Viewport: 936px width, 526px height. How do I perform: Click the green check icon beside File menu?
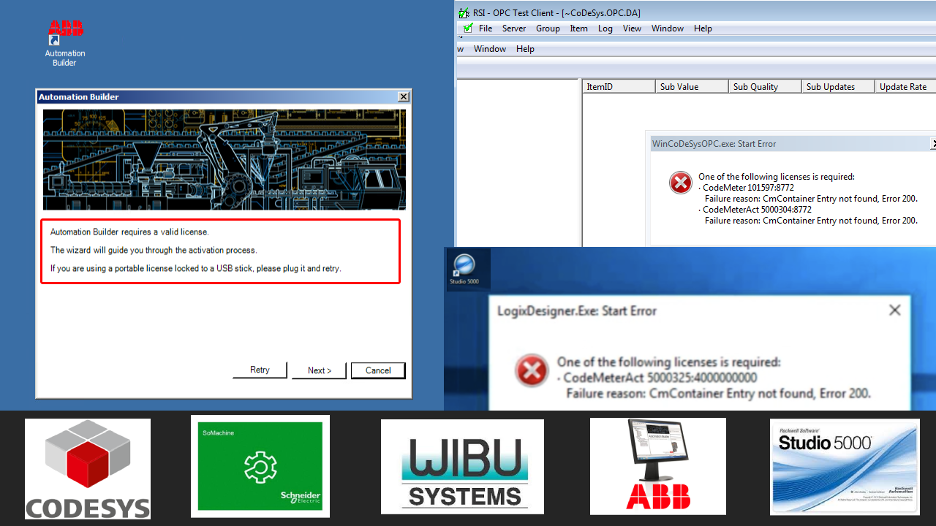[468, 28]
